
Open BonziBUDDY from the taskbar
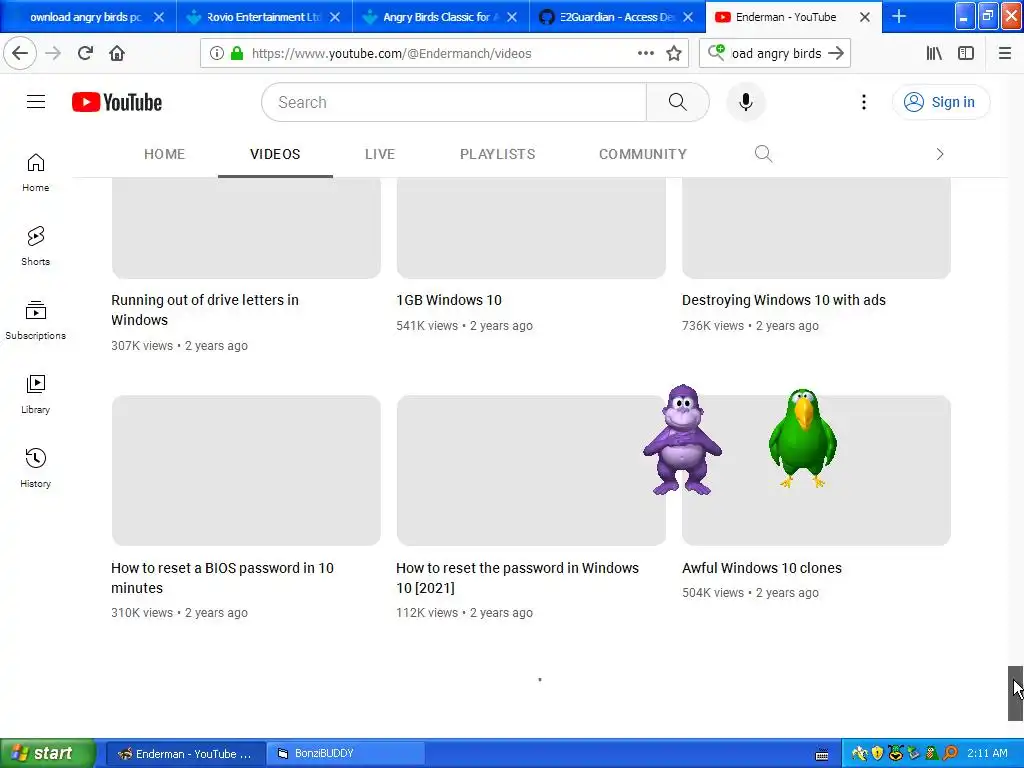tap(346, 754)
